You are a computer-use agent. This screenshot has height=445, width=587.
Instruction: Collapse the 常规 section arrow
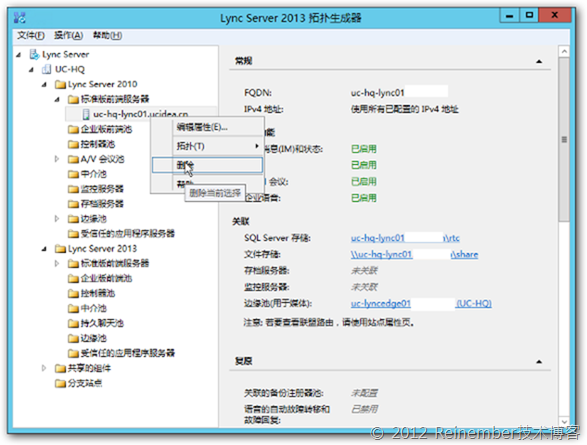pyautogui.click(x=539, y=61)
